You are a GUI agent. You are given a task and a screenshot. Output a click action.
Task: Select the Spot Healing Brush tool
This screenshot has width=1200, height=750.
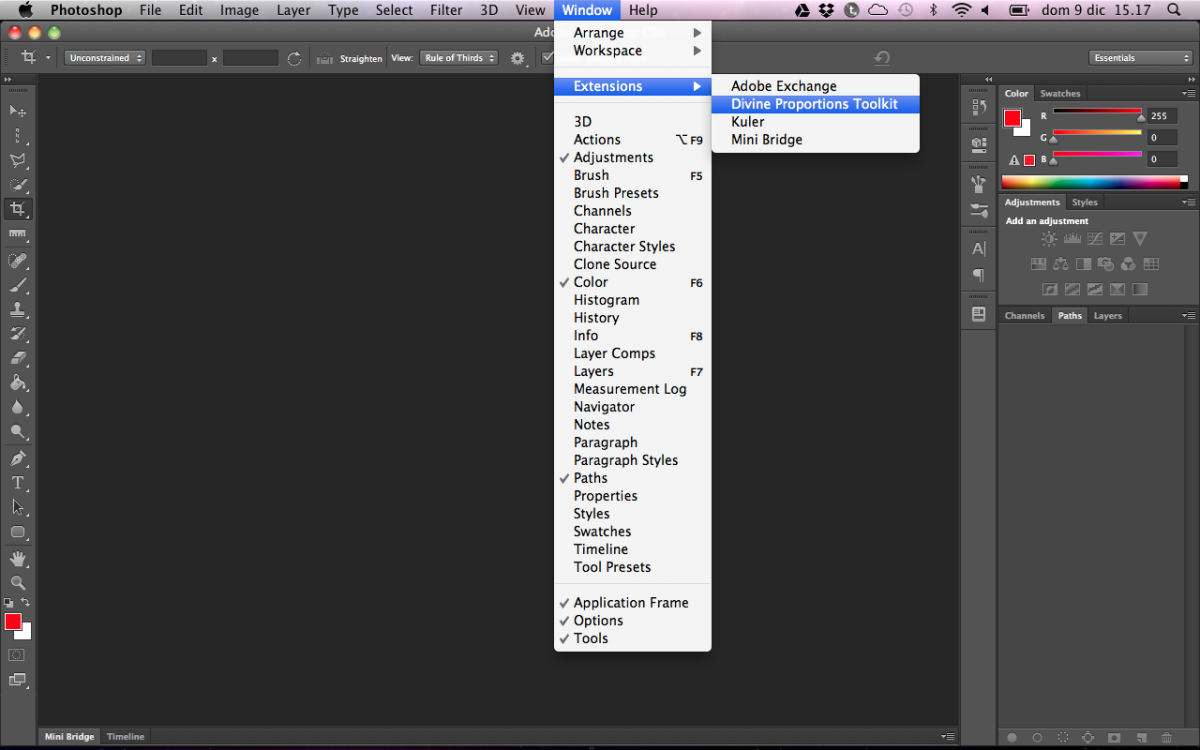click(x=18, y=261)
